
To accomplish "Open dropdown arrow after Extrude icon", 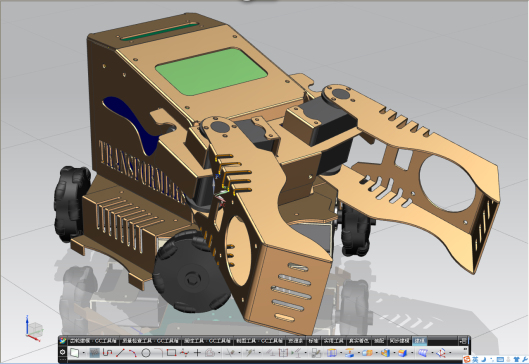I will tap(341, 353).
